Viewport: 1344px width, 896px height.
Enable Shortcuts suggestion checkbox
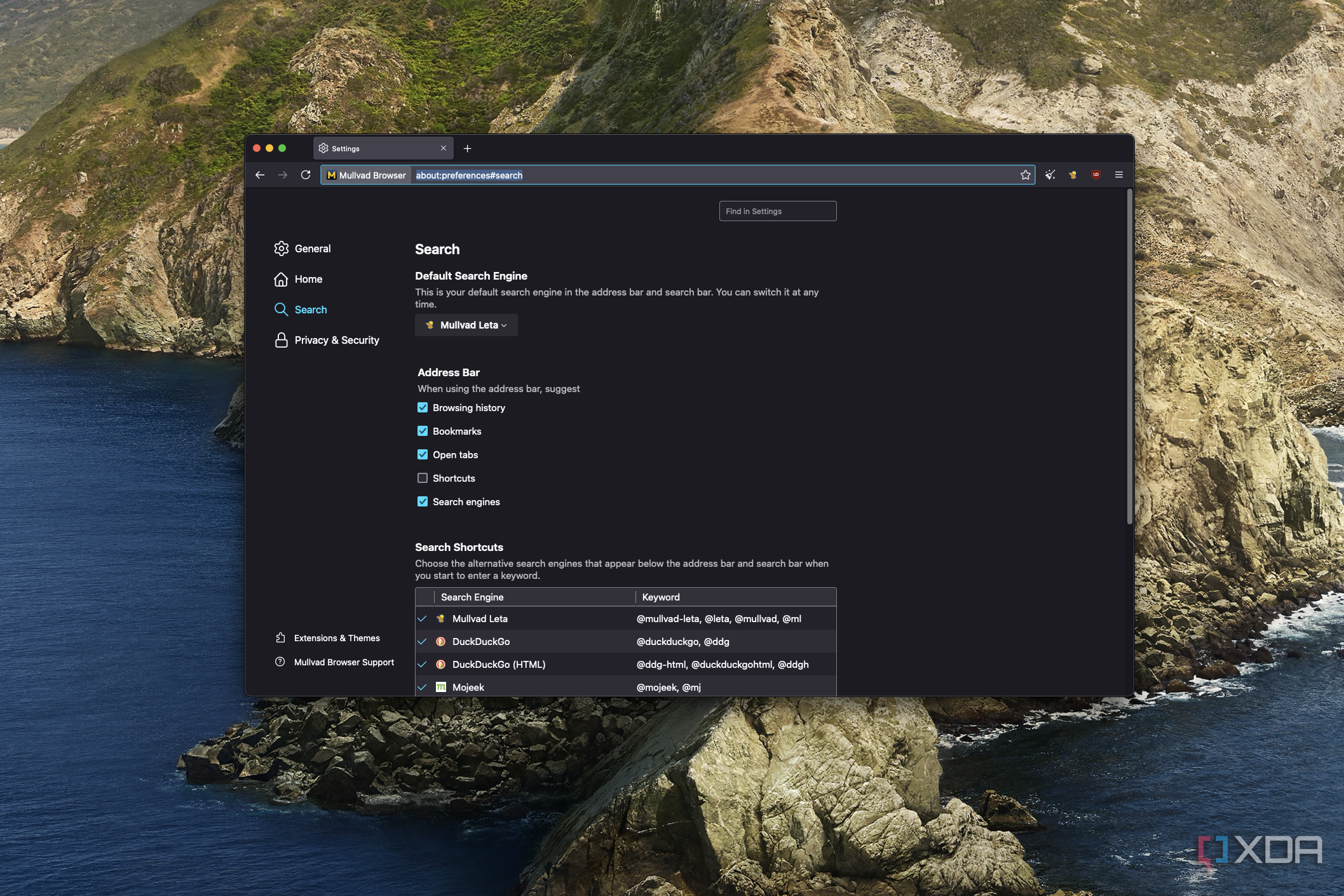tap(423, 478)
